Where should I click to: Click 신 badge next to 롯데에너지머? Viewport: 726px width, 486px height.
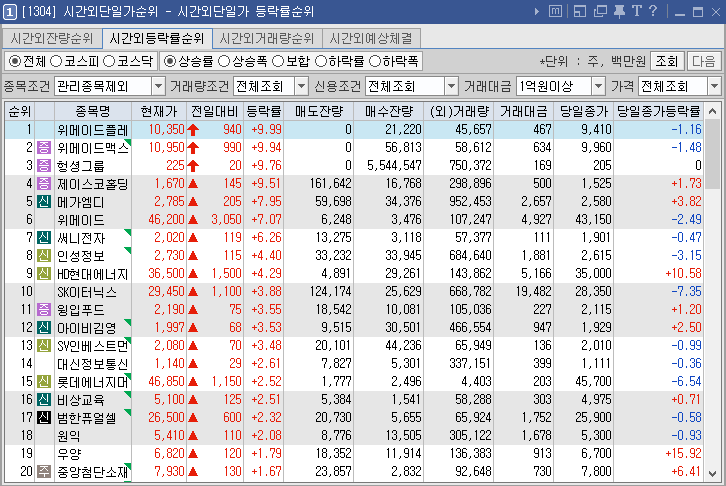[x=44, y=382]
